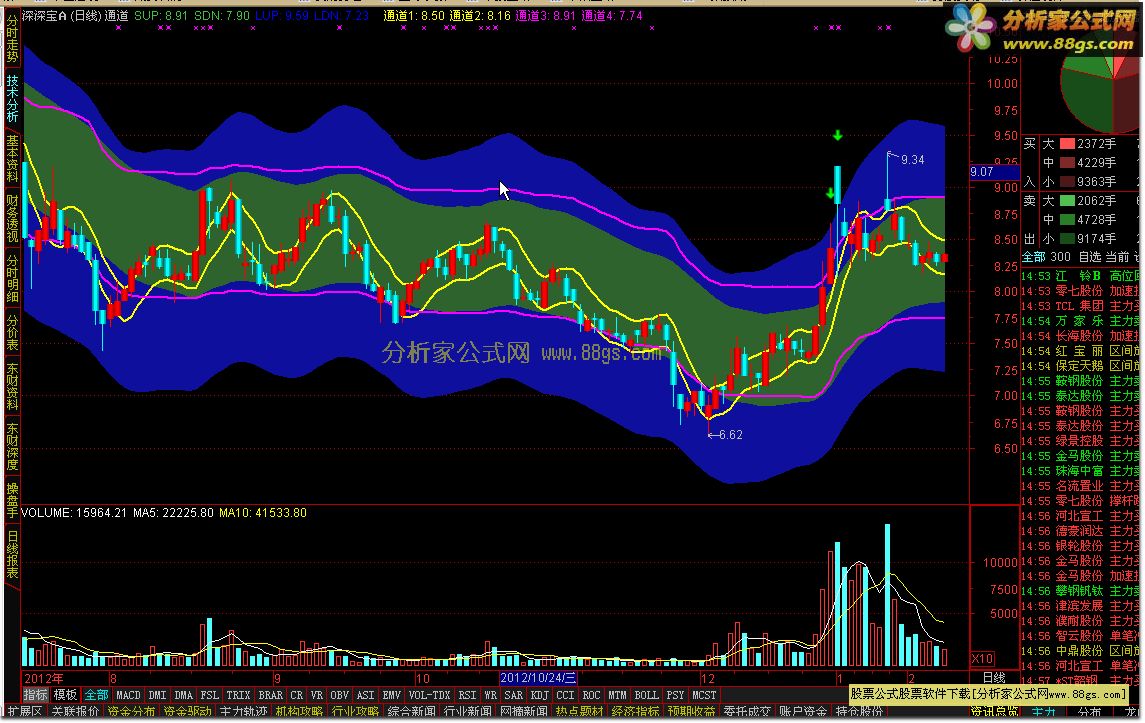Viewport: 1145px width, 723px height.
Task: Click the red swatch beside 2372手
Action: pos(1067,144)
